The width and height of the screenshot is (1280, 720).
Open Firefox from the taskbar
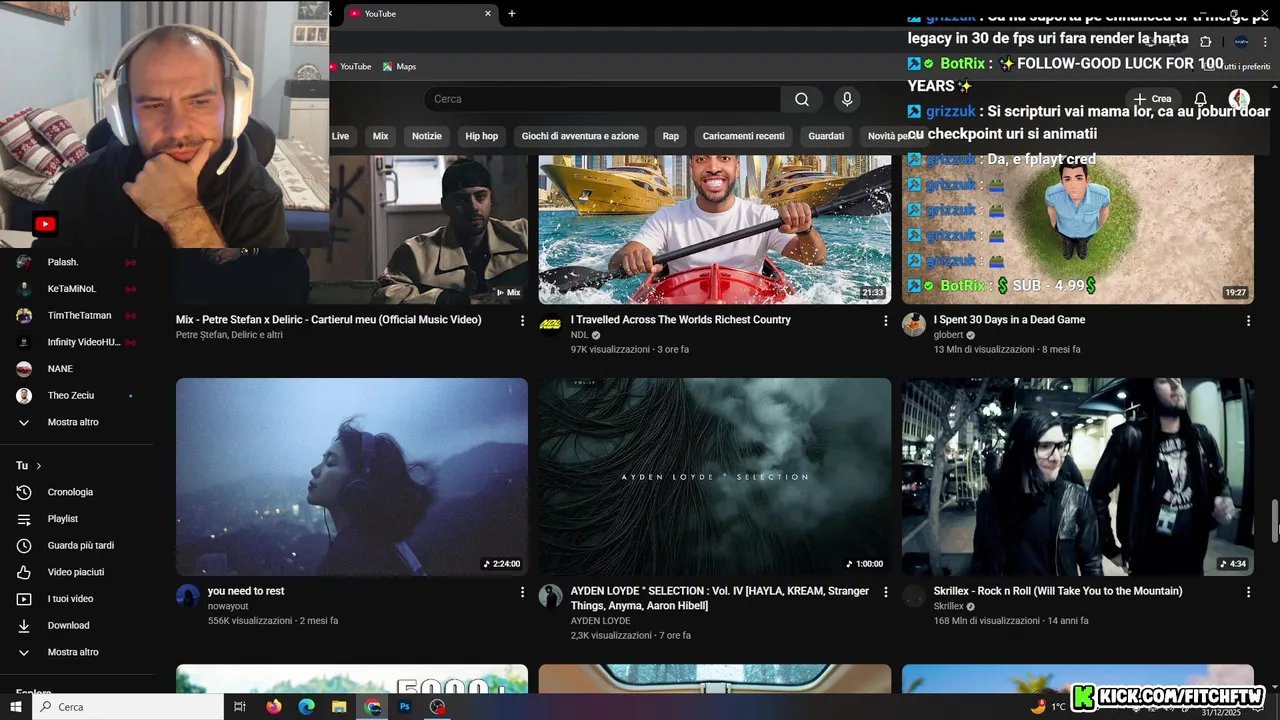point(274,706)
